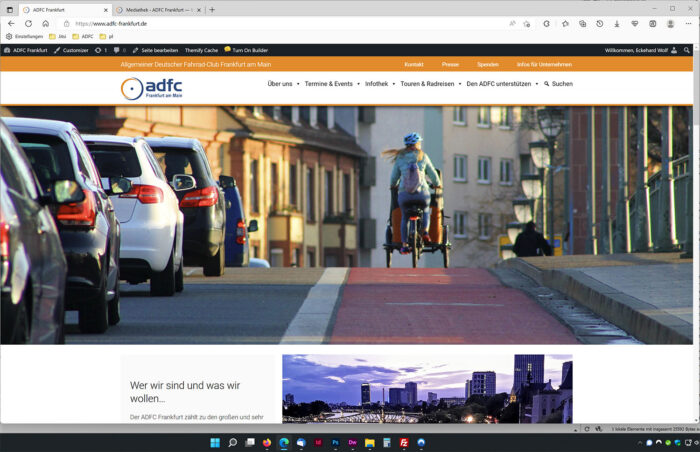Go to the browser home page icon
This screenshot has height=452, width=700.
(x=45, y=23)
